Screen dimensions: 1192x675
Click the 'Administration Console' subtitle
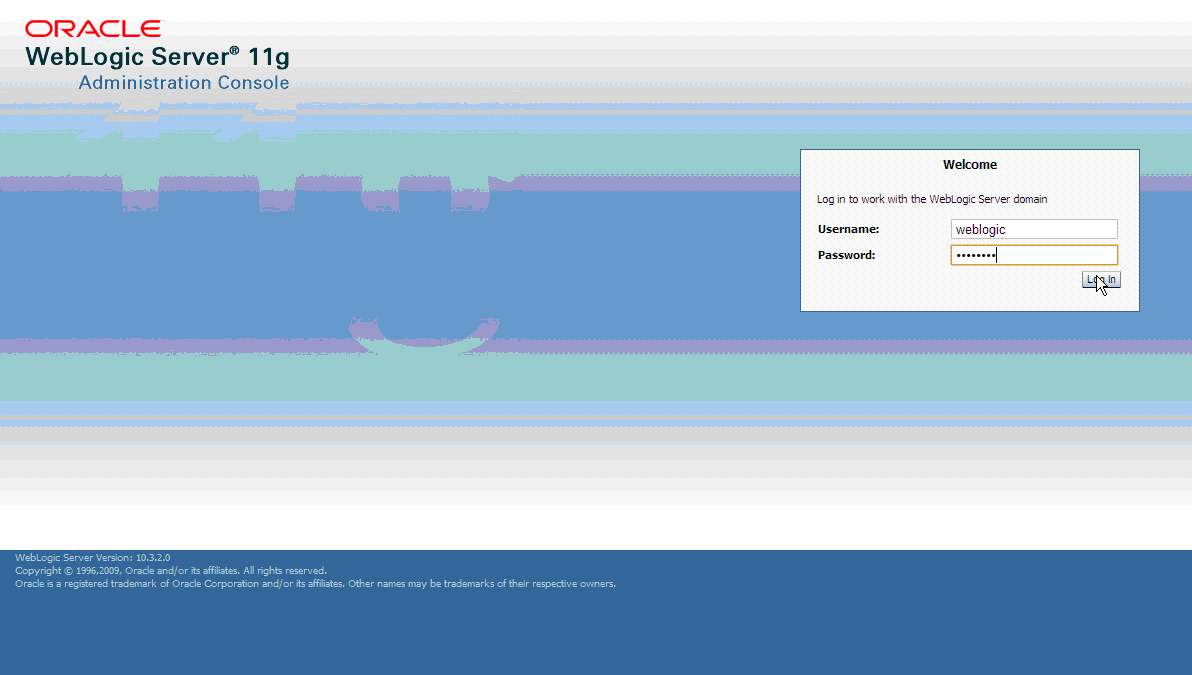pyautogui.click(x=184, y=83)
